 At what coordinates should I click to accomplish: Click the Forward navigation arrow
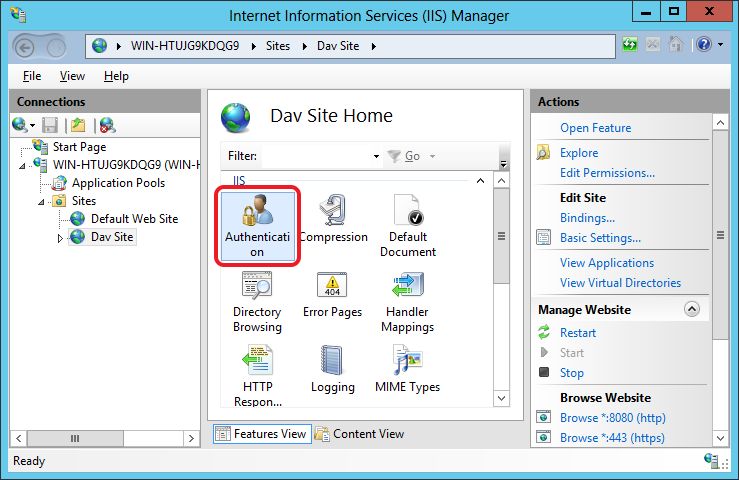[56, 47]
